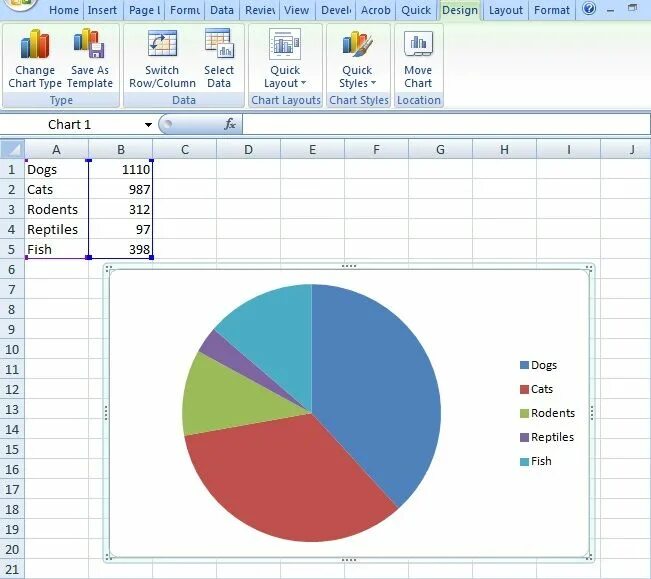This screenshot has width=651, height=579.
Task: Expand the Name Box dropdown arrow
Action: click(148, 125)
